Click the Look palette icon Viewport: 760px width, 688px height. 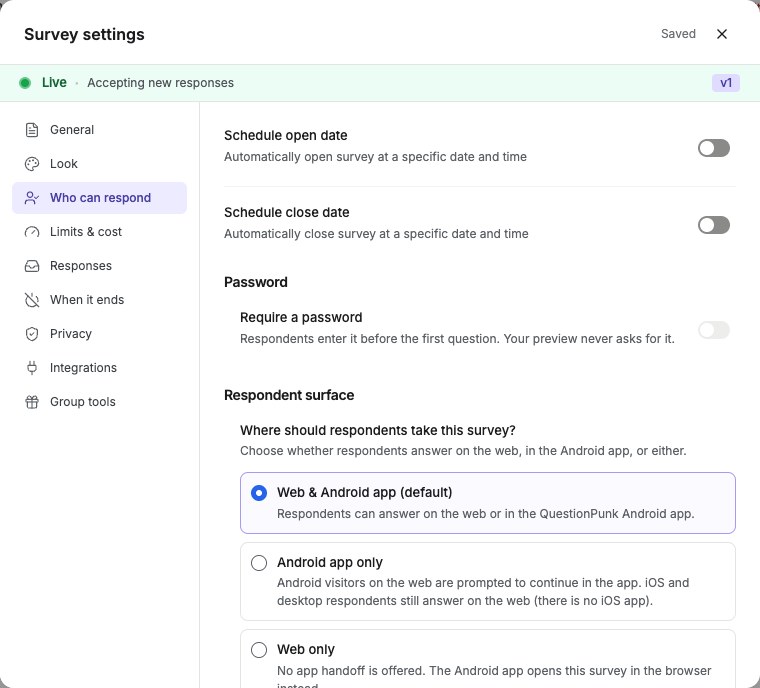[32, 164]
